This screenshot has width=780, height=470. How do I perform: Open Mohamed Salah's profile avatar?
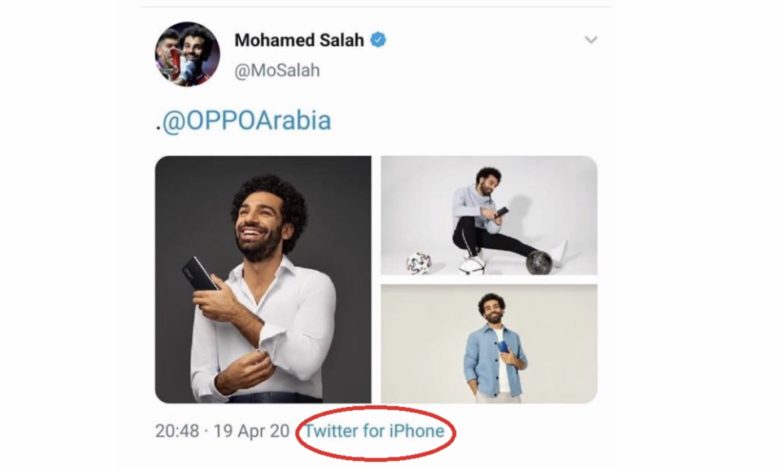pyautogui.click(x=187, y=53)
